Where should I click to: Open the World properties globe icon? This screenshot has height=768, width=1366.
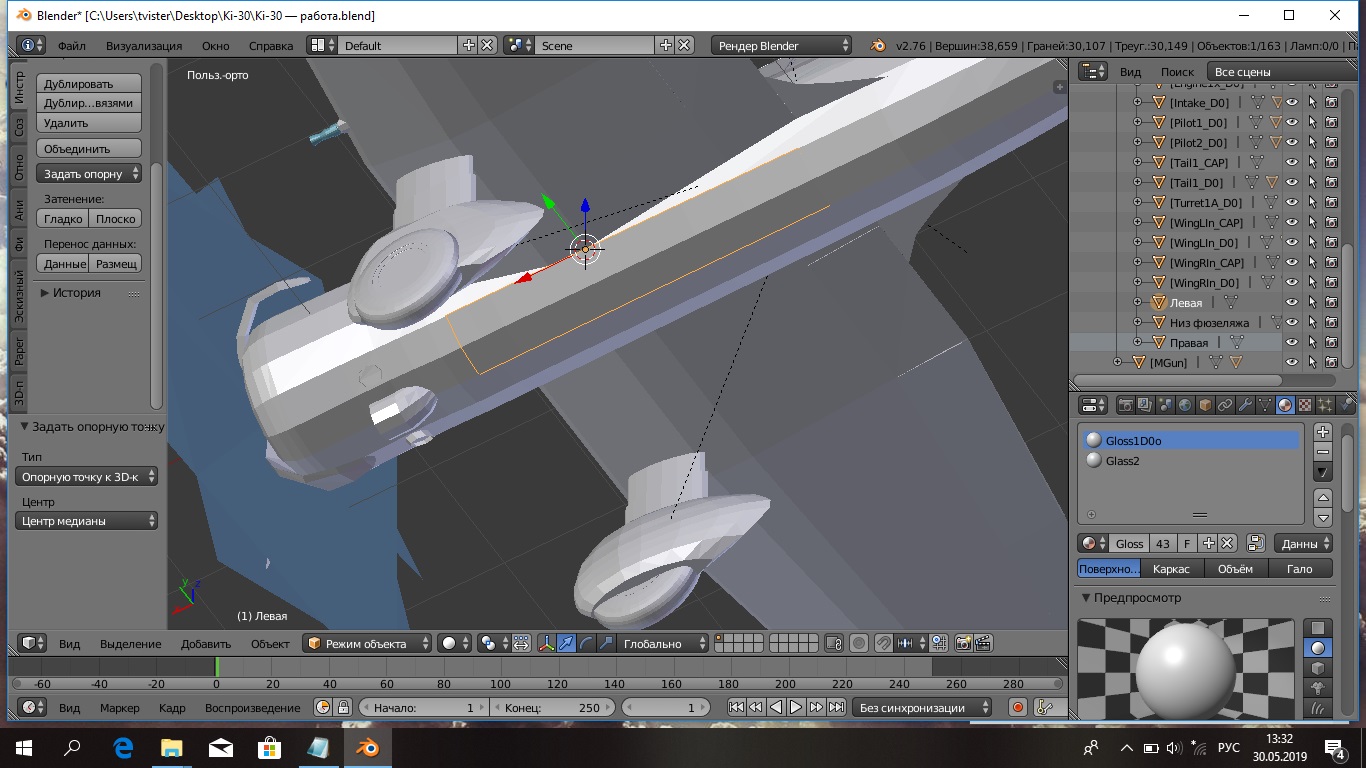[x=1185, y=405]
